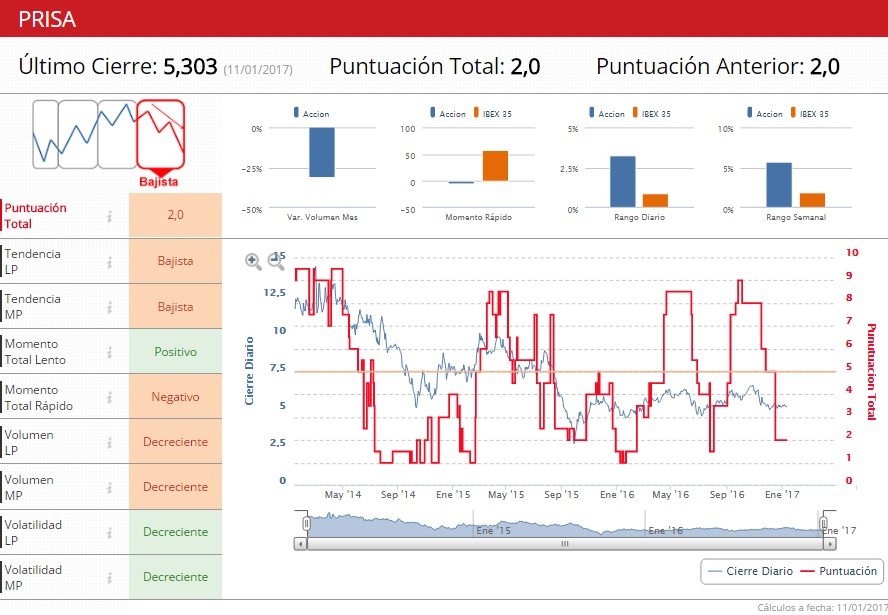This screenshot has width=888, height=615.
Task: Open info icon for Tendencia MP row
Action: 109,307
